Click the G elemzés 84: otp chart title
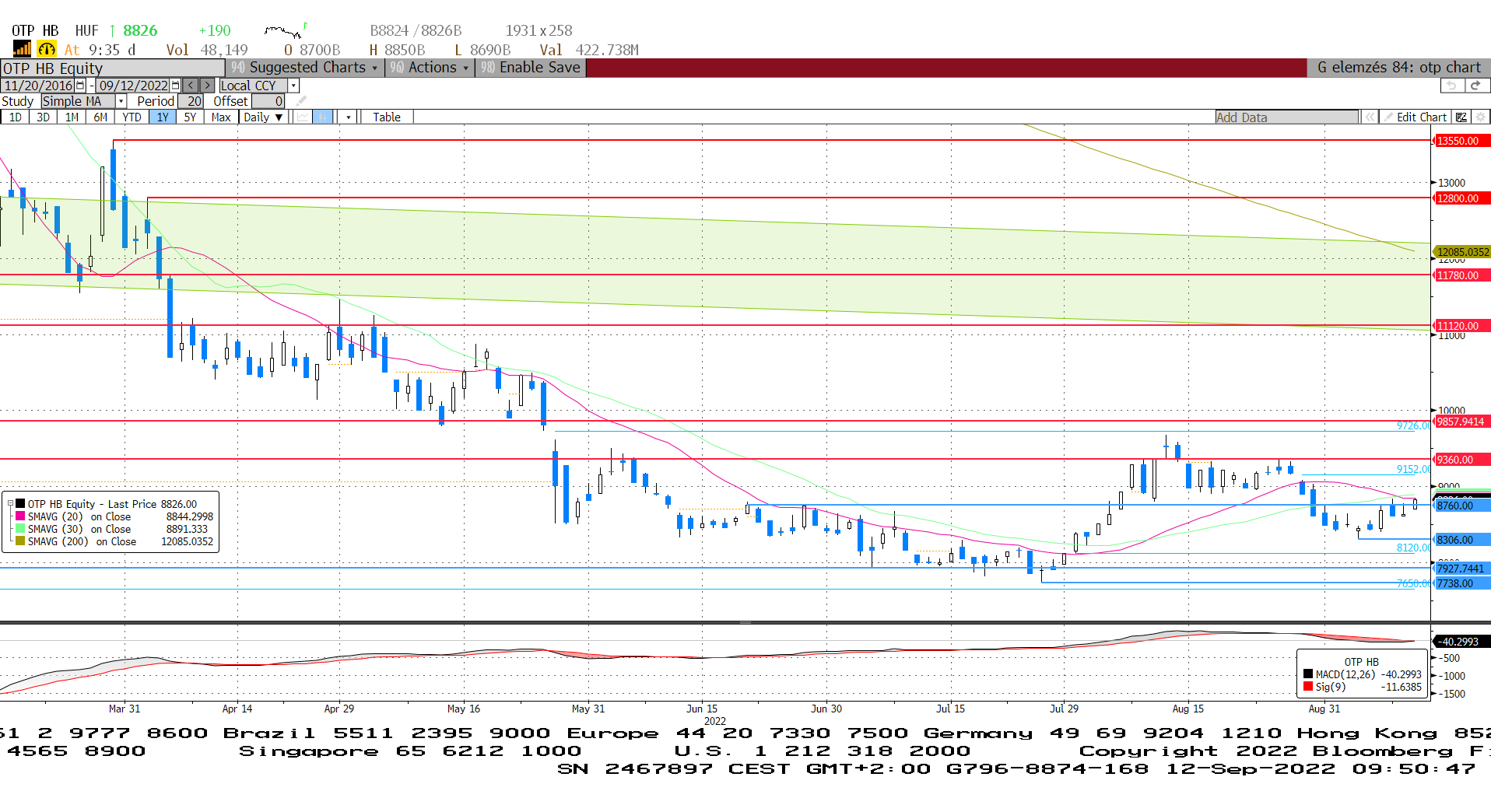Viewport: 1491px width, 812px height. coord(1399,68)
